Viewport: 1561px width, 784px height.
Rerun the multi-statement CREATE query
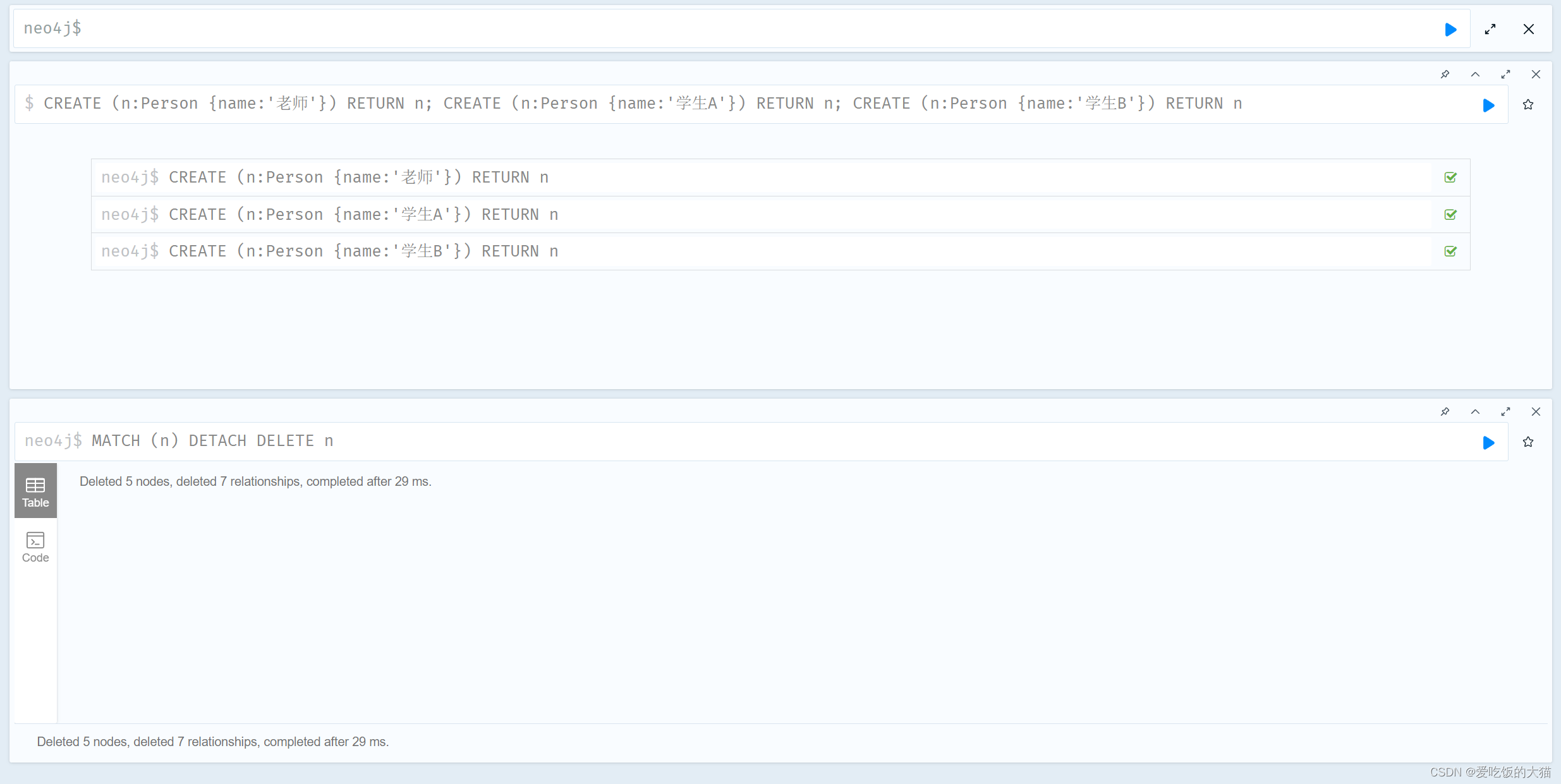coord(1488,105)
